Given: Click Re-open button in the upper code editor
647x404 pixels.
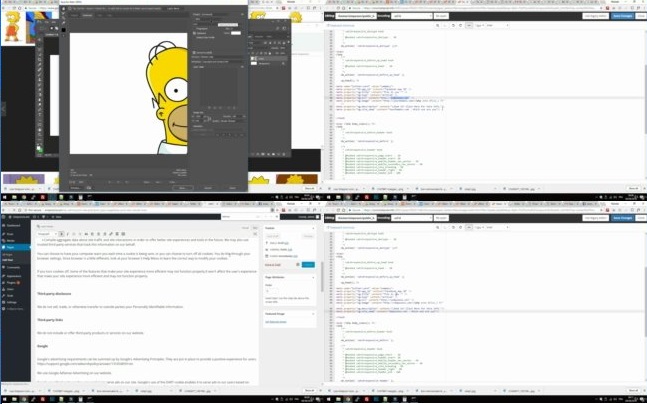Looking at the screenshot, I should (x=441, y=16).
